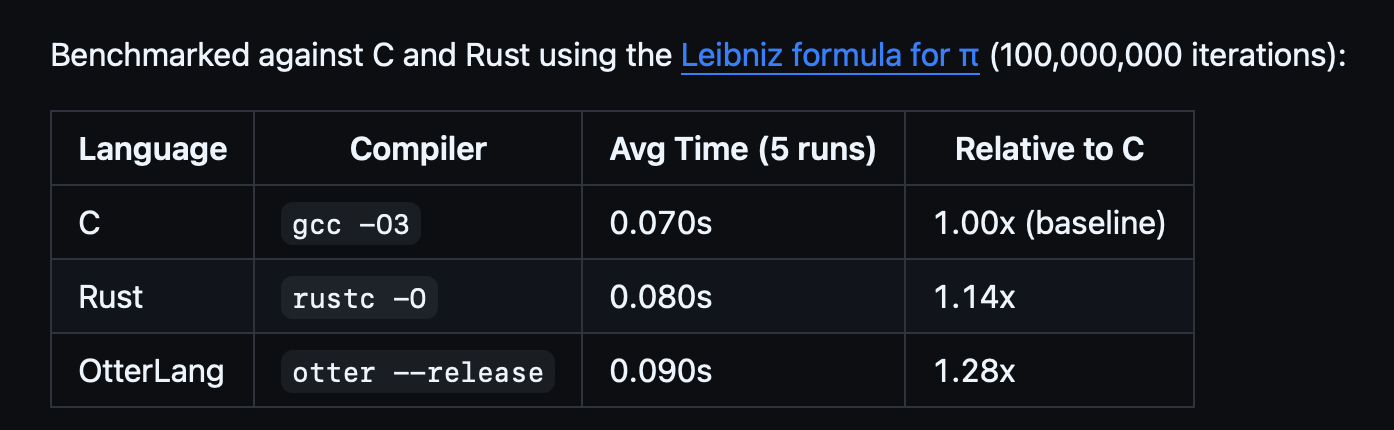The image size is (1394, 430).
Task: Click the 0.080s time cell
Action: pos(743,297)
